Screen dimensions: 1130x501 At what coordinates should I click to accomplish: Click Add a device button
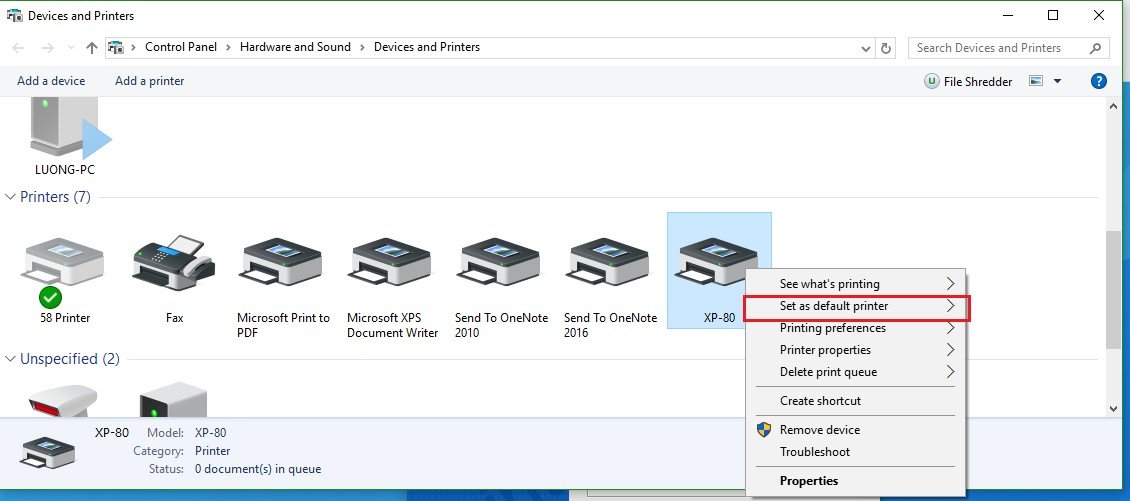coord(51,81)
